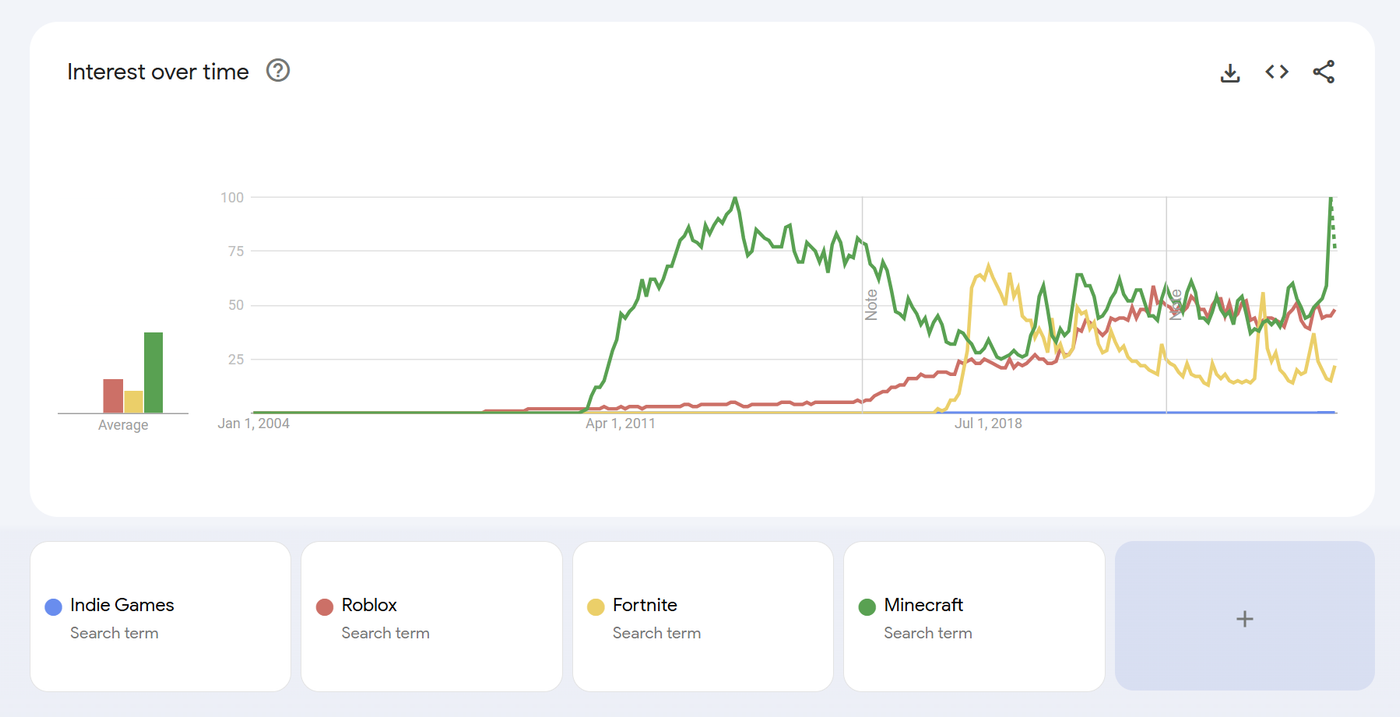Click the 50 value on the y-axis
Image resolution: width=1400 pixels, height=717 pixels.
click(236, 305)
